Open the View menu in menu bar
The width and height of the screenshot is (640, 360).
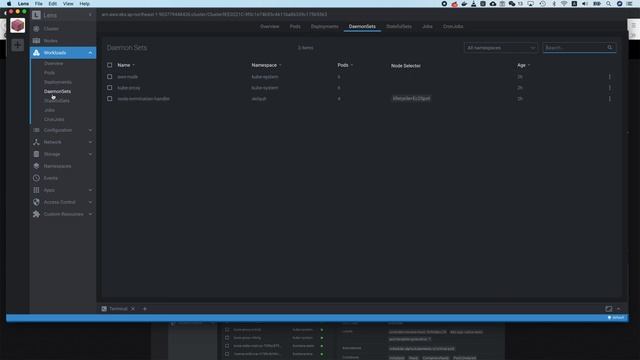tap(68, 4)
